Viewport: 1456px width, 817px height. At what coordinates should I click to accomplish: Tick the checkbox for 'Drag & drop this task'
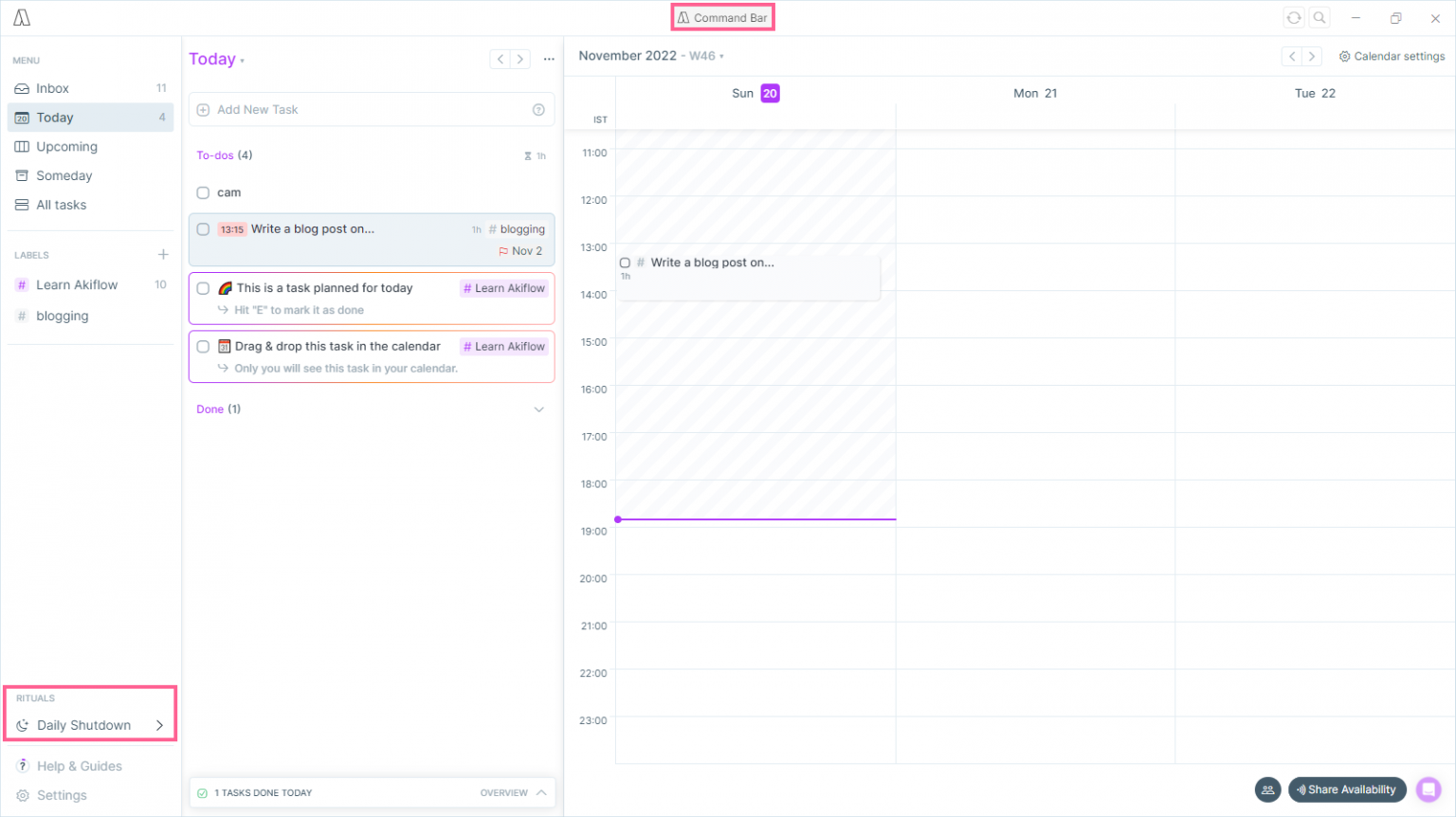(x=203, y=347)
